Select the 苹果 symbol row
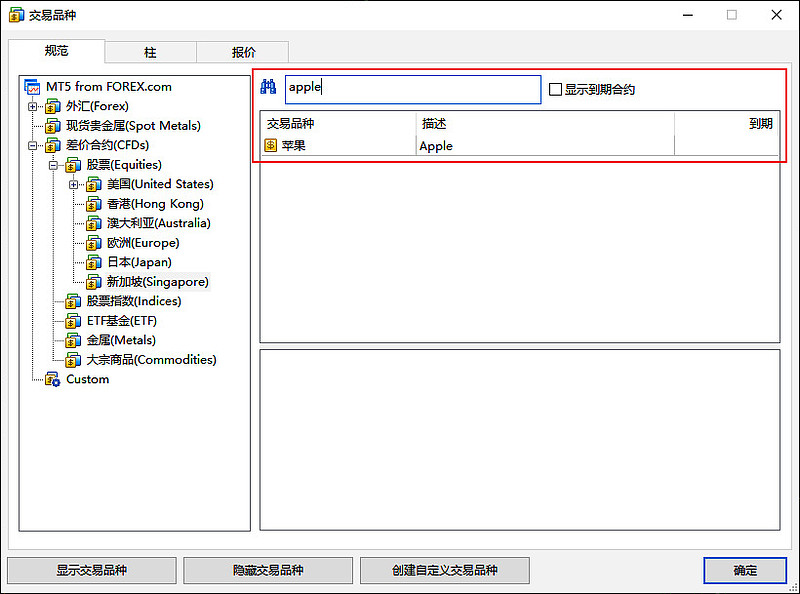 click(x=520, y=145)
